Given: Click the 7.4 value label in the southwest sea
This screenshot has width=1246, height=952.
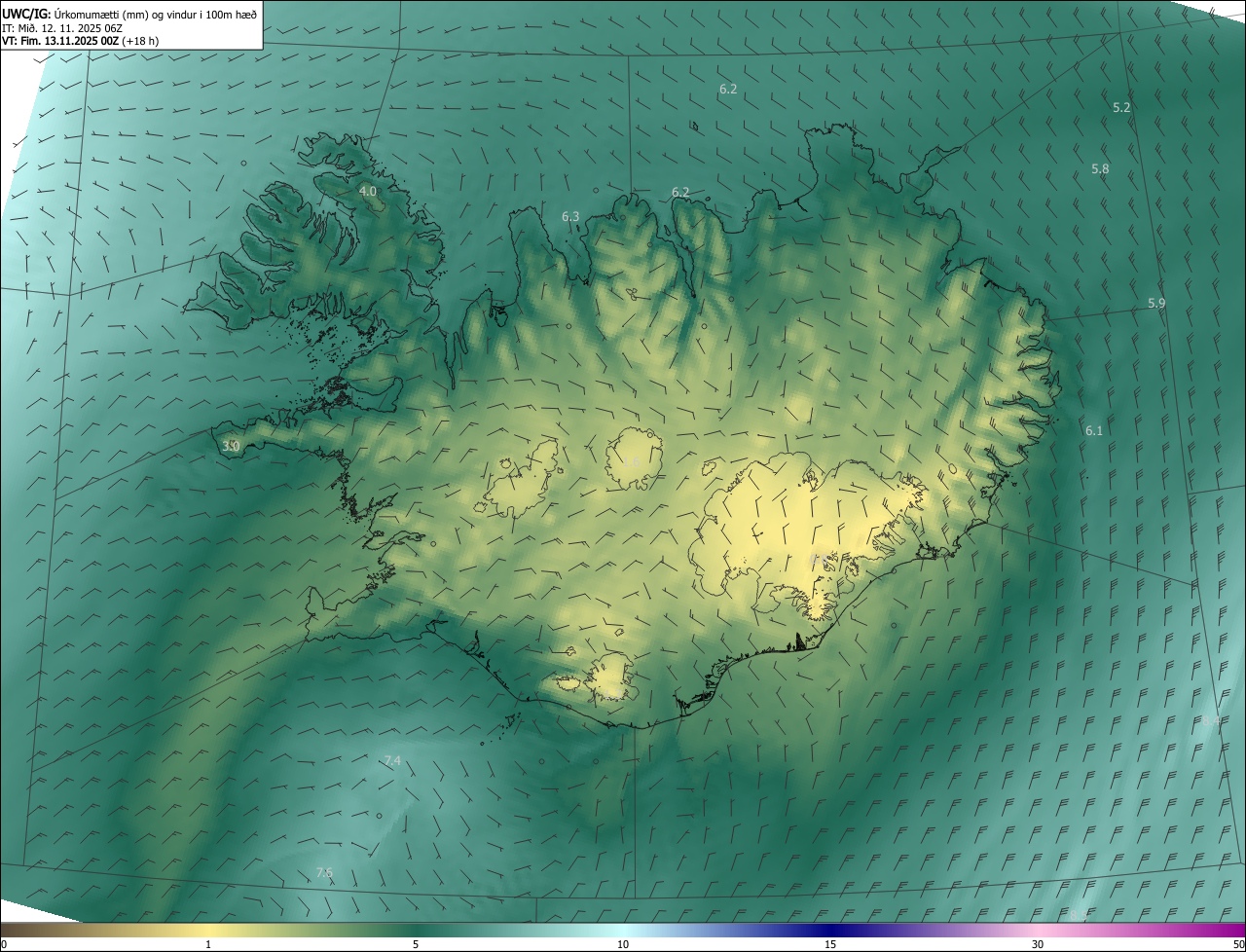Looking at the screenshot, I should 392,759.
